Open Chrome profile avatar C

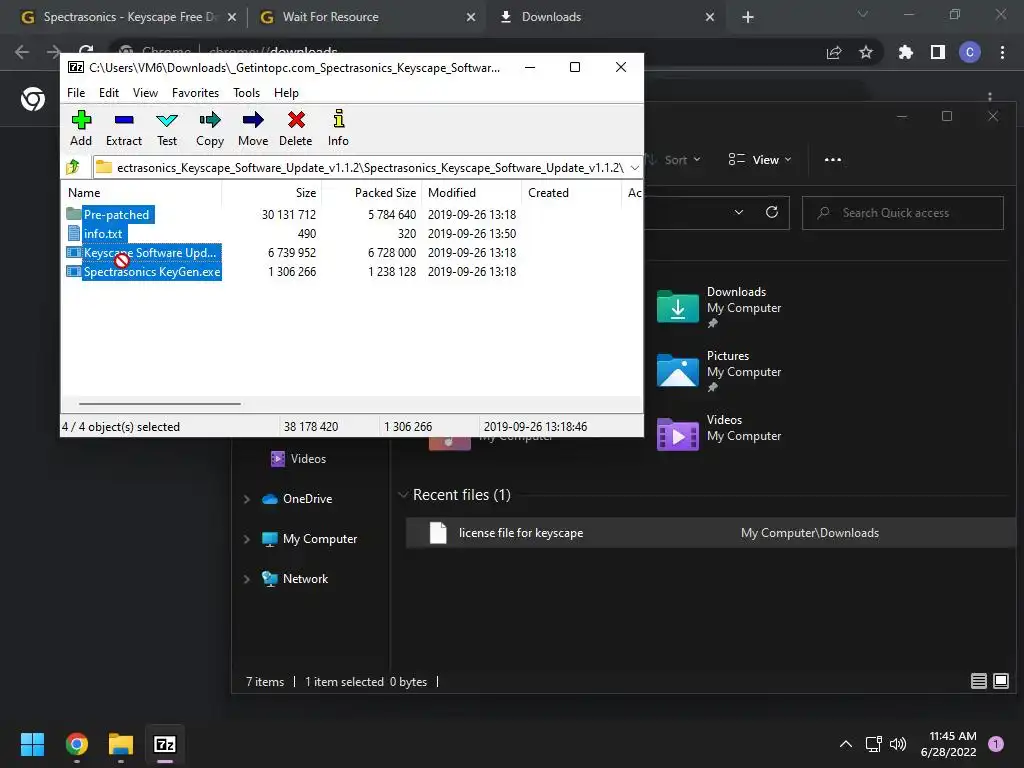point(970,52)
